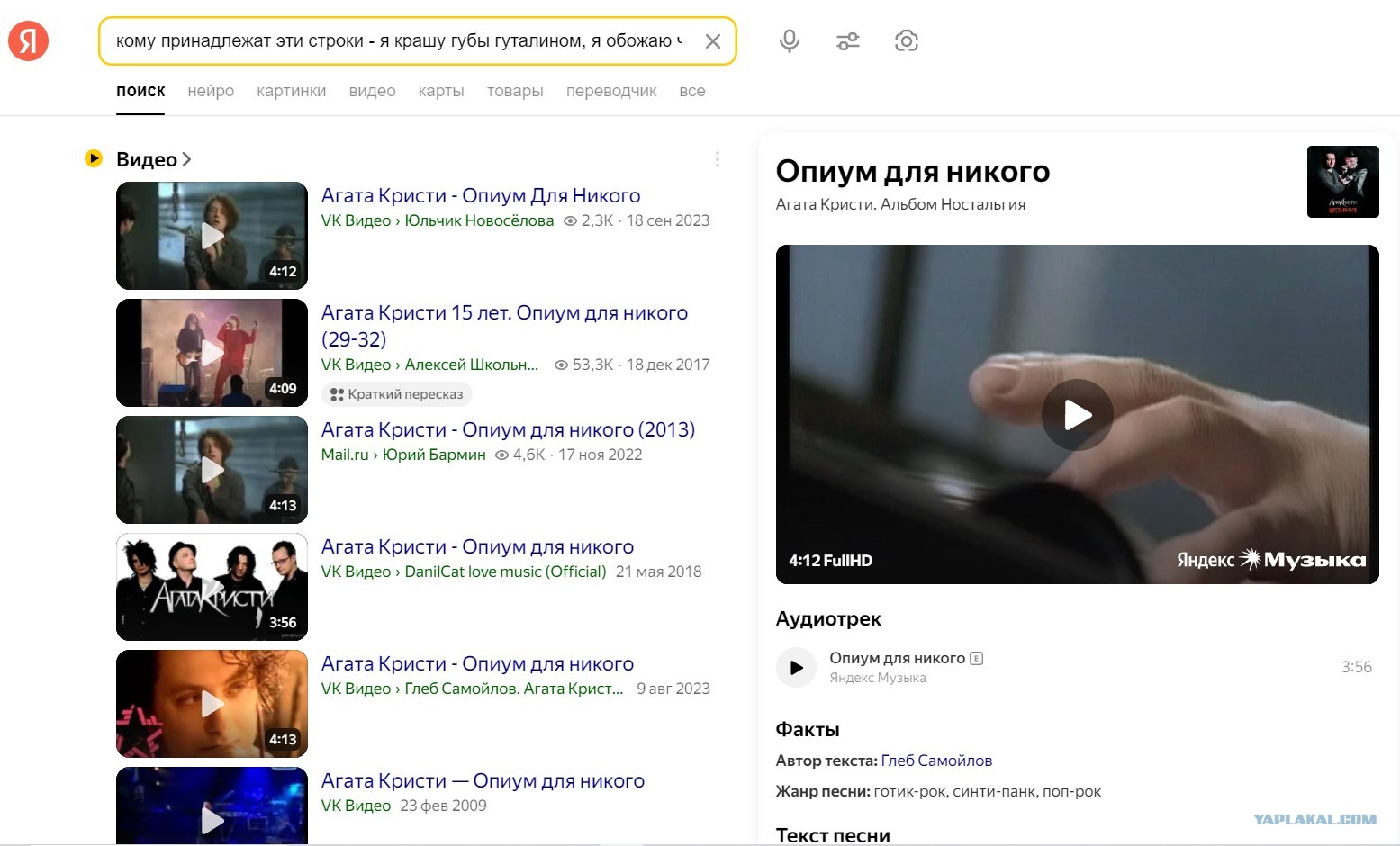
Task: Open the video result dated 21 мая 2018
Action: coord(477,546)
